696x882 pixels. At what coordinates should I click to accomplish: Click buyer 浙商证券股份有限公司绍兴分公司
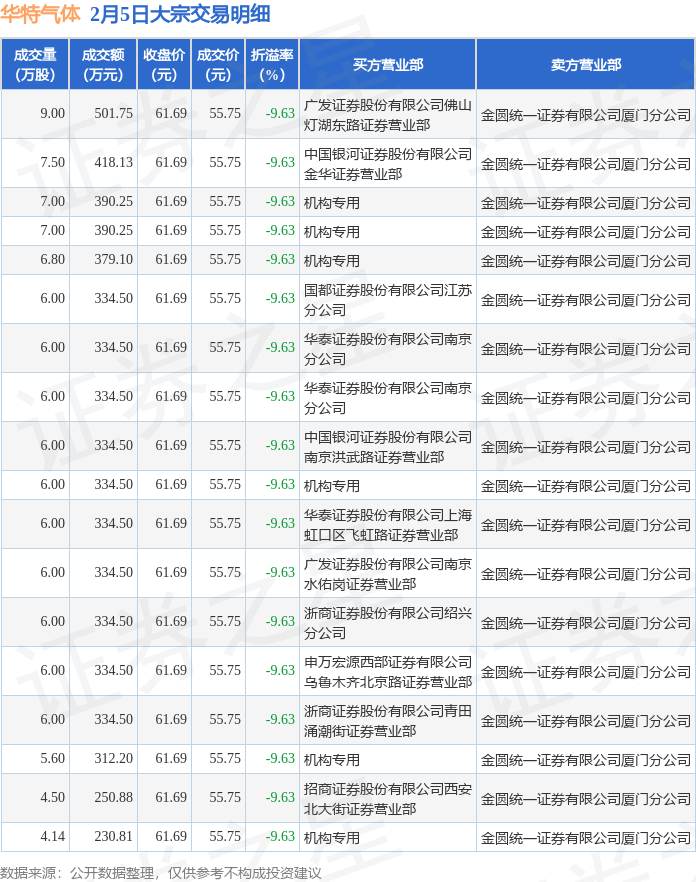pyautogui.click(x=388, y=623)
